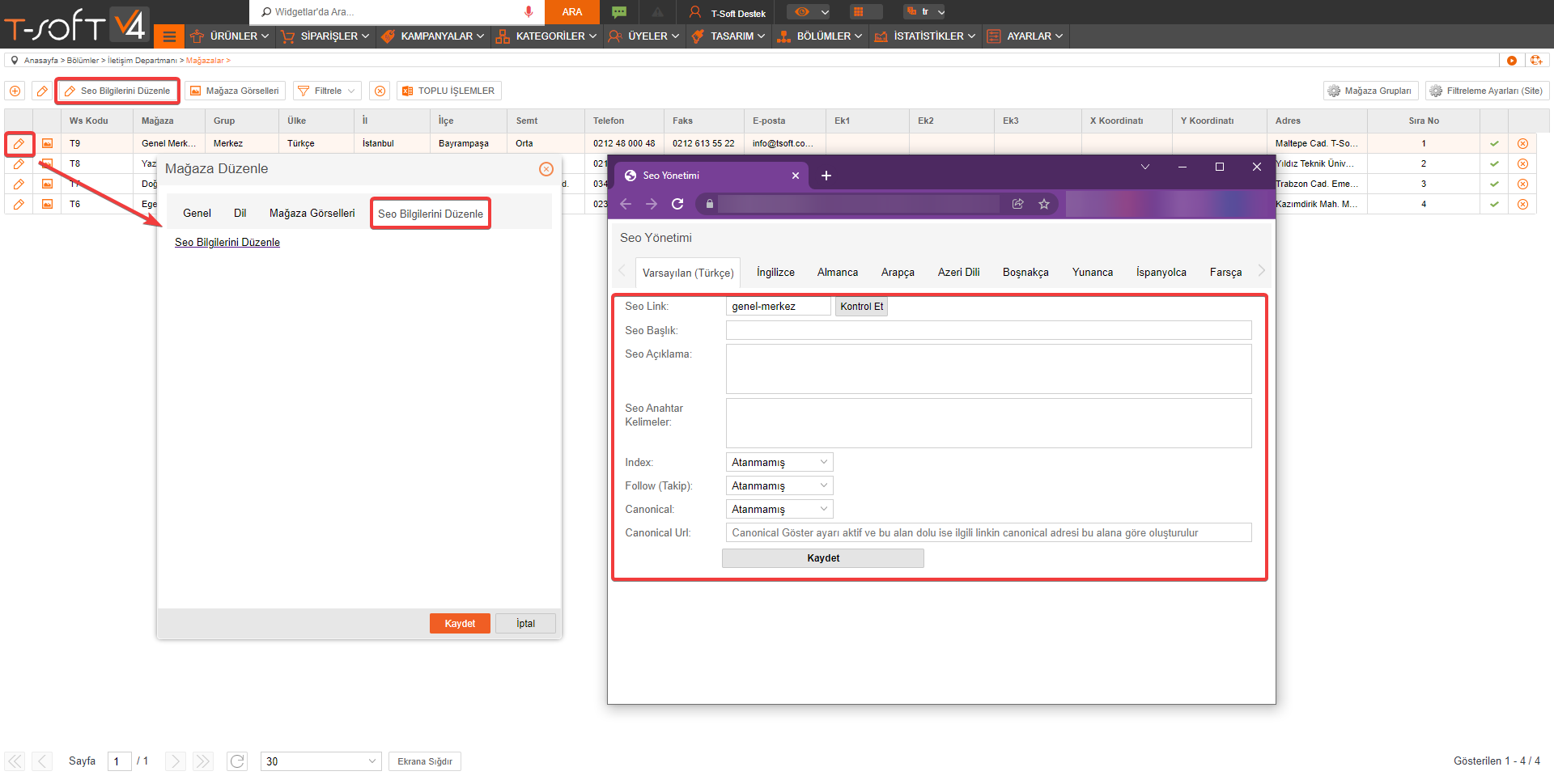Expand the tr language selector

924,11
